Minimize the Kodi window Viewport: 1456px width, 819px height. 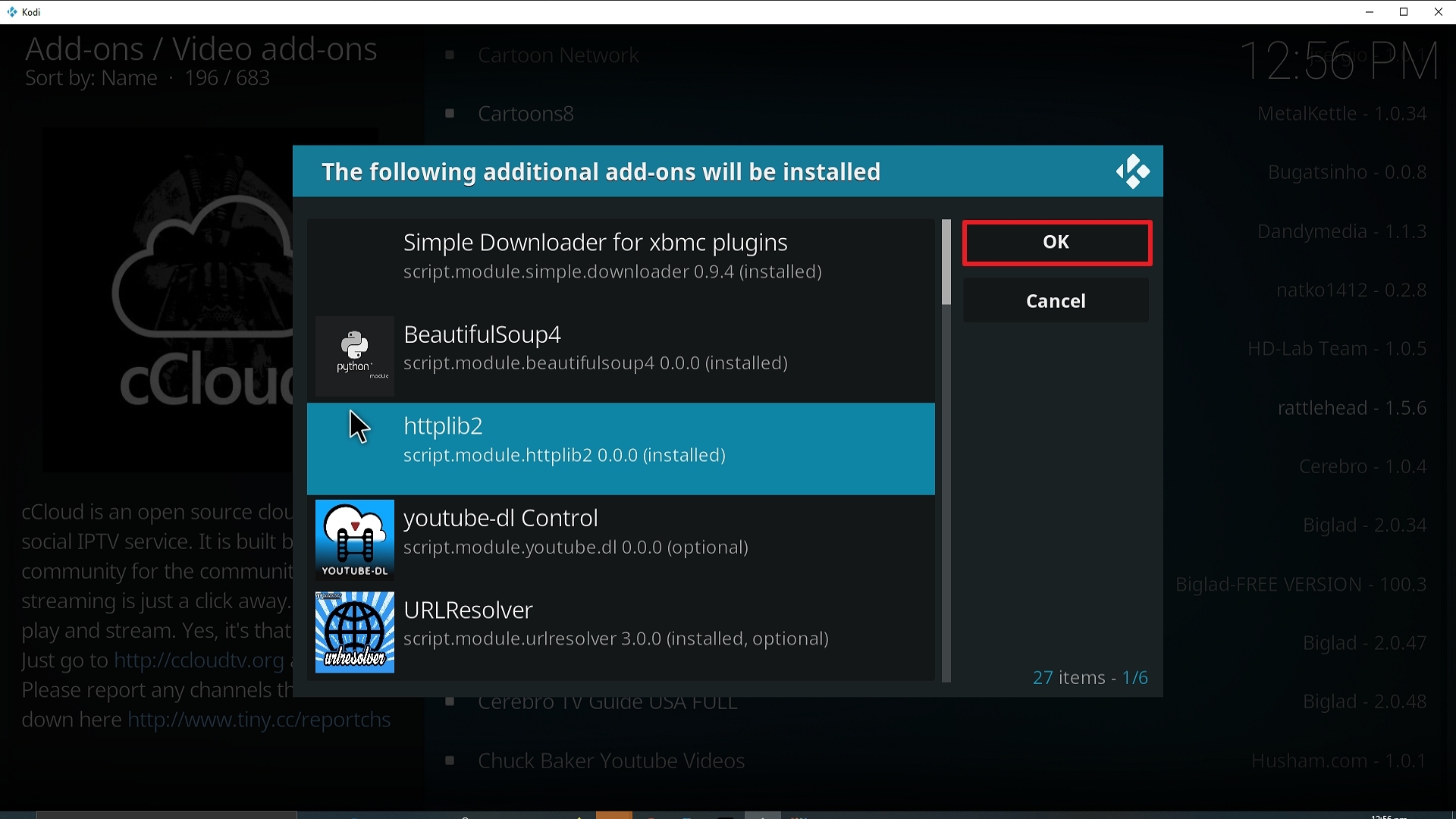(1370, 12)
